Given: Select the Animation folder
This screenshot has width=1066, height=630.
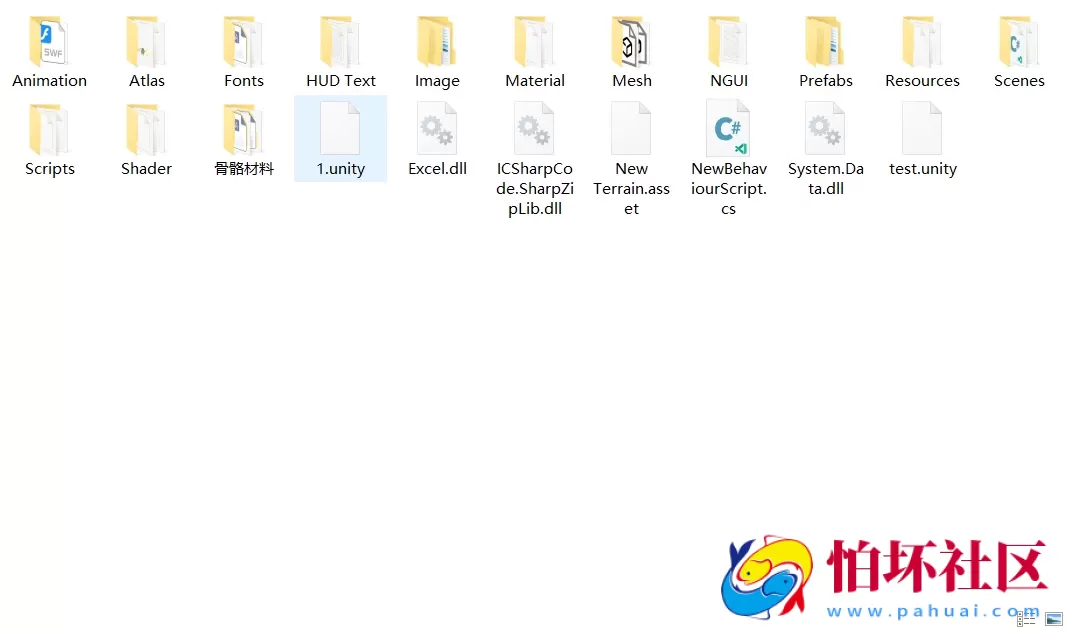Looking at the screenshot, I should pos(49,44).
